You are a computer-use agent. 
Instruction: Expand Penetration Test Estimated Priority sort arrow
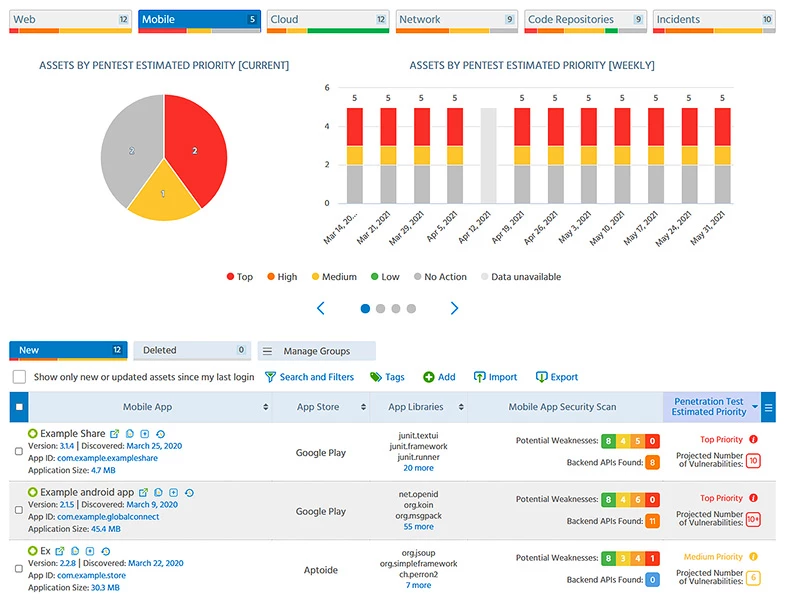pos(754,407)
